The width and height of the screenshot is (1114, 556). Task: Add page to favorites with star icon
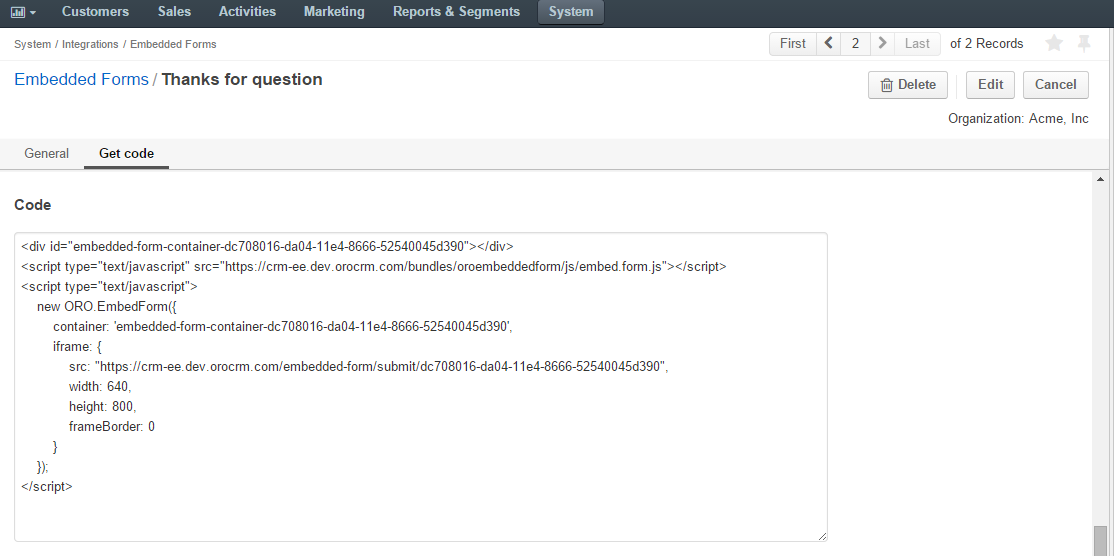[x=1054, y=43]
